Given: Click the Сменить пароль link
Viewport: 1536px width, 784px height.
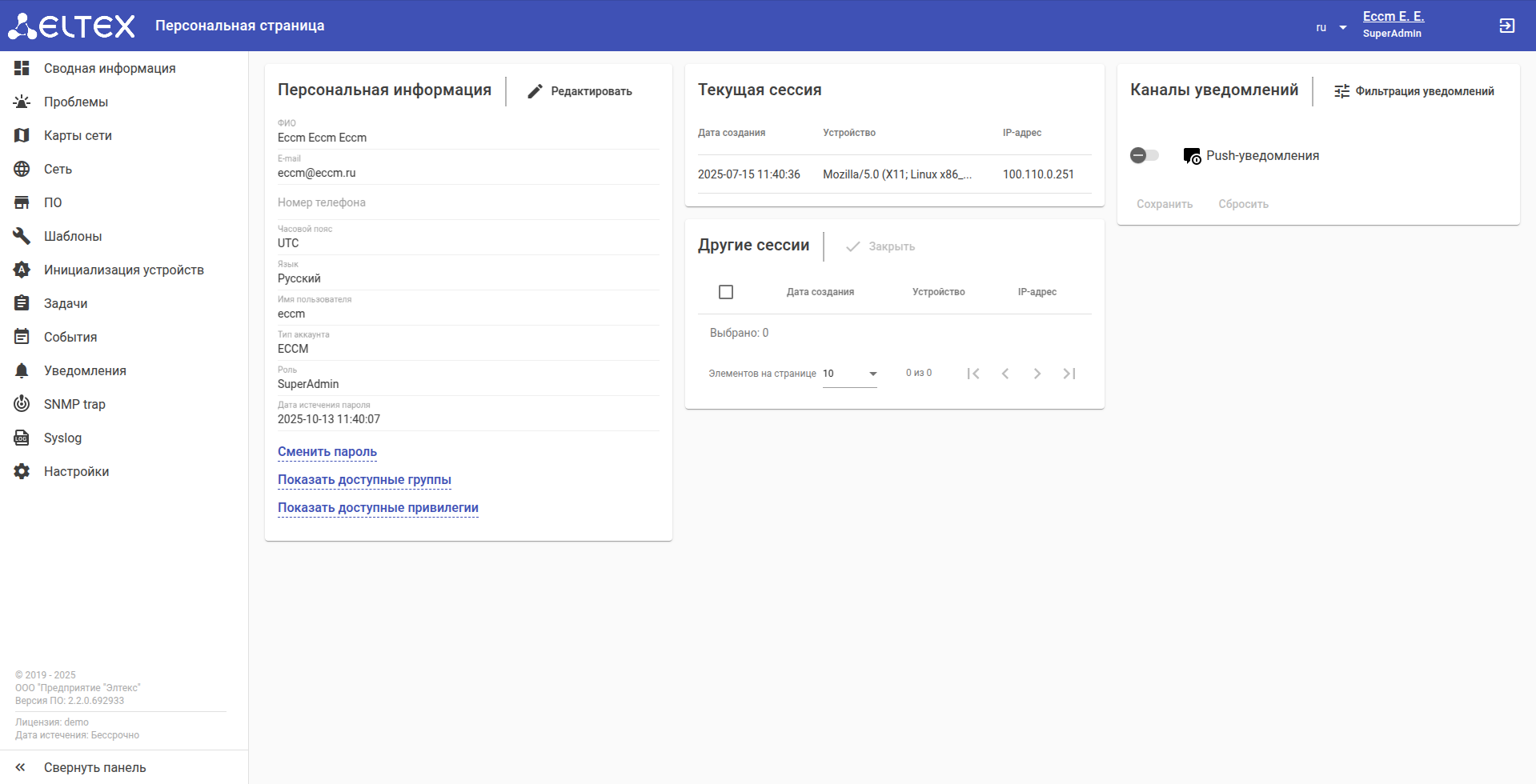Looking at the screenshot, I should (327, 451).
